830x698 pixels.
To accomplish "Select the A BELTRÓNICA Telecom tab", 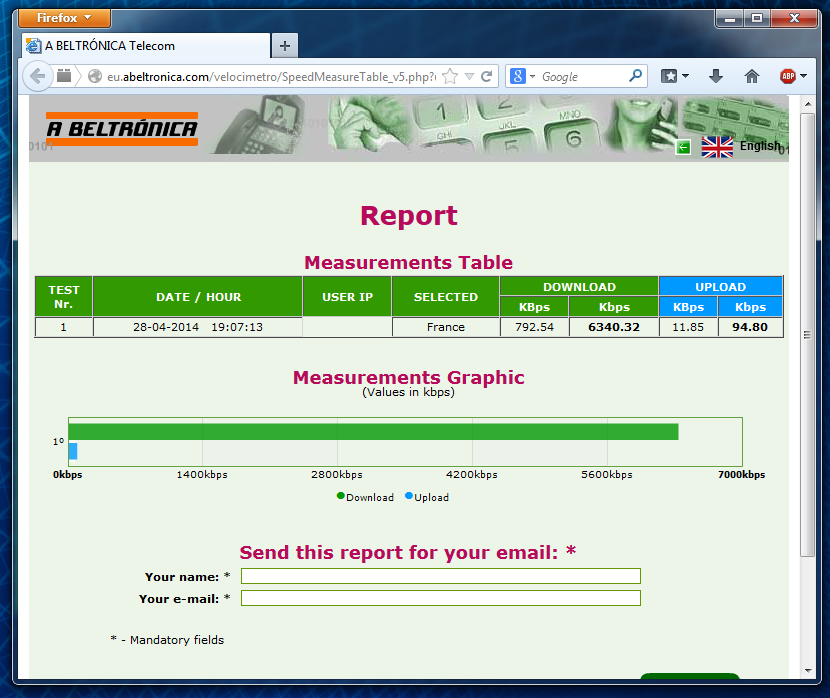I will (146, 46).
